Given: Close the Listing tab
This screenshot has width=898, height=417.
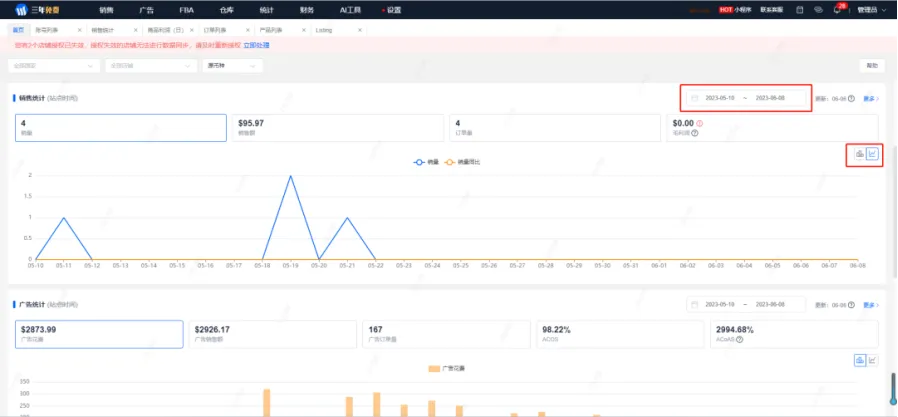Looking at the screenshot, I should (360, 30).
